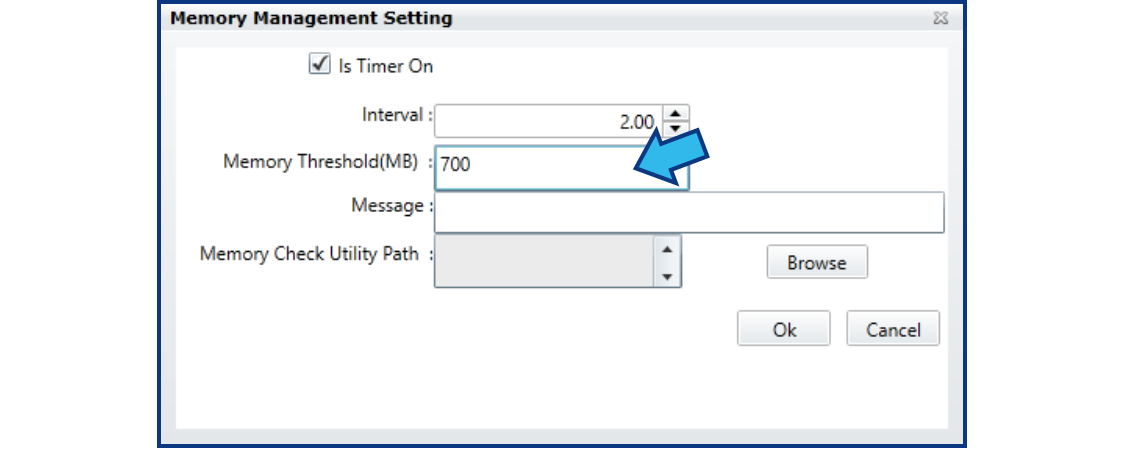This screenshot has width=1123, height=449.
Task: Dismiss the dialog with Cancel
Action: point(892,329)
